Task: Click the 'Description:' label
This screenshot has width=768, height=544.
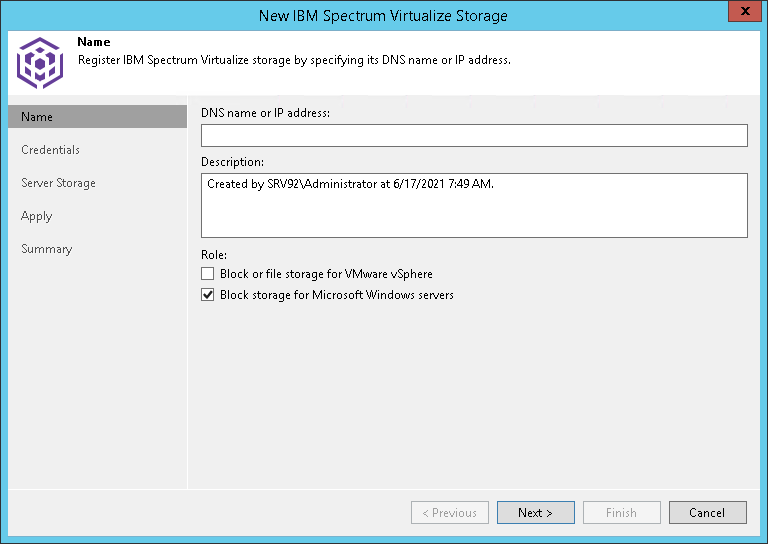Action: 233,162
